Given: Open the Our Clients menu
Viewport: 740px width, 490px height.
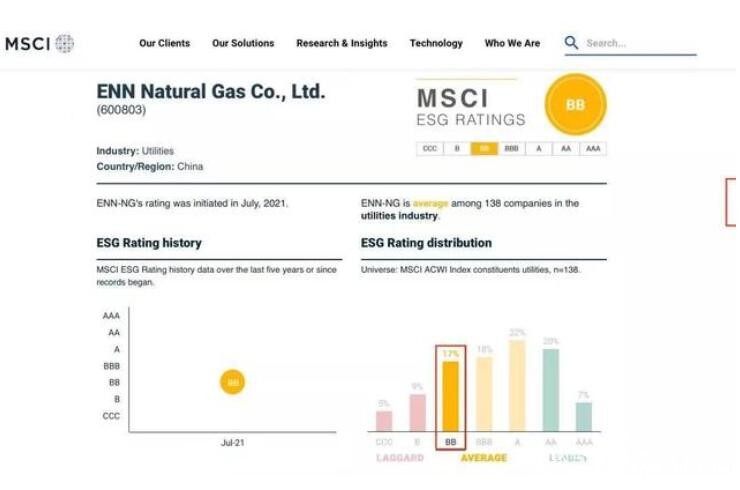Looking at the screenshot, I should click(164, 43).
